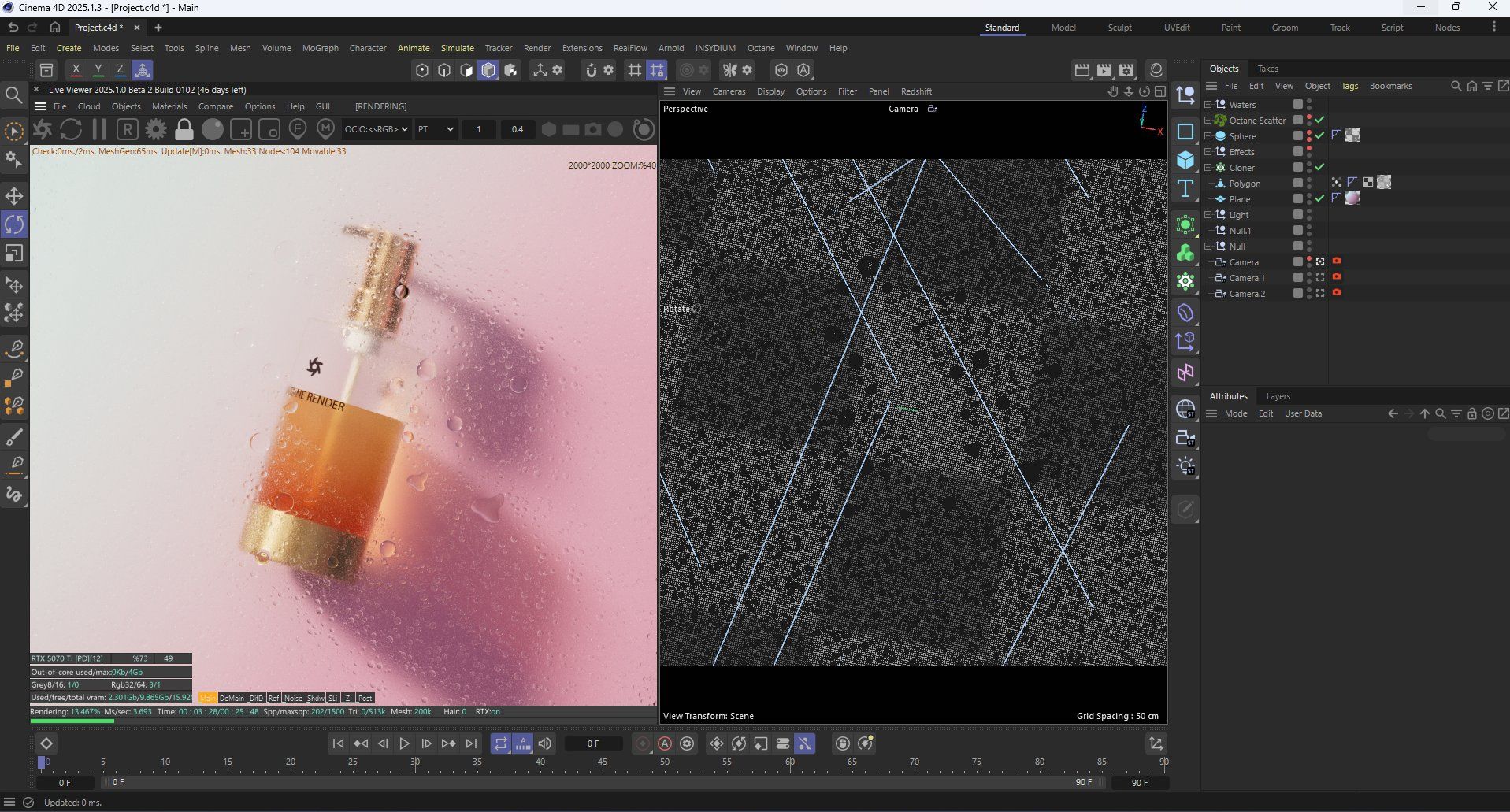Pause the Live Viewer render
The image size is (1510, 812).
(x=99, y=129)
